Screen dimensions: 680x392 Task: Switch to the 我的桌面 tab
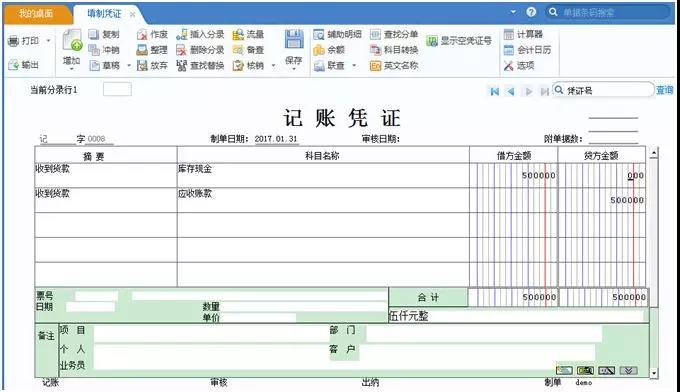click(x=36, y=14)
